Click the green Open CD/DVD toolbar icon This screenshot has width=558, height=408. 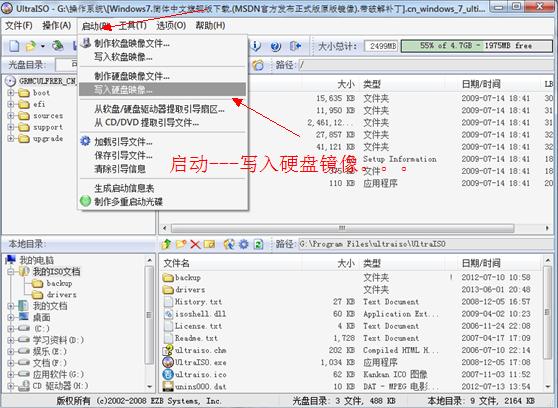point(58,46)
